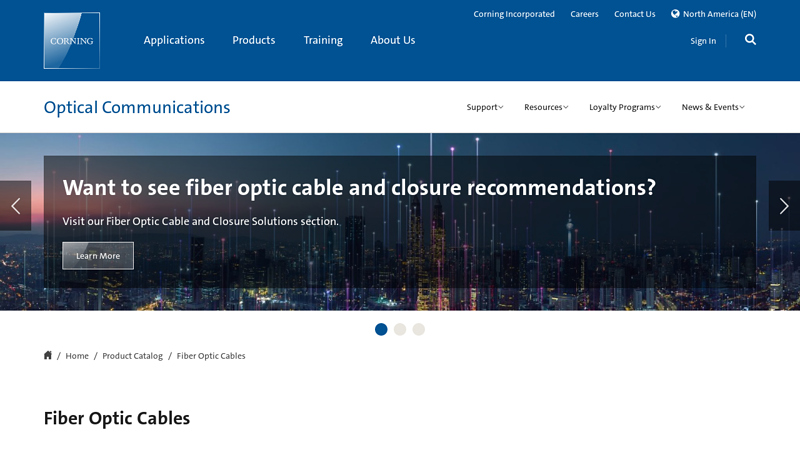Open the search magnifier icon
Image resolution: width=800 pixels, height=450 pixels.
tap(750, 40)
